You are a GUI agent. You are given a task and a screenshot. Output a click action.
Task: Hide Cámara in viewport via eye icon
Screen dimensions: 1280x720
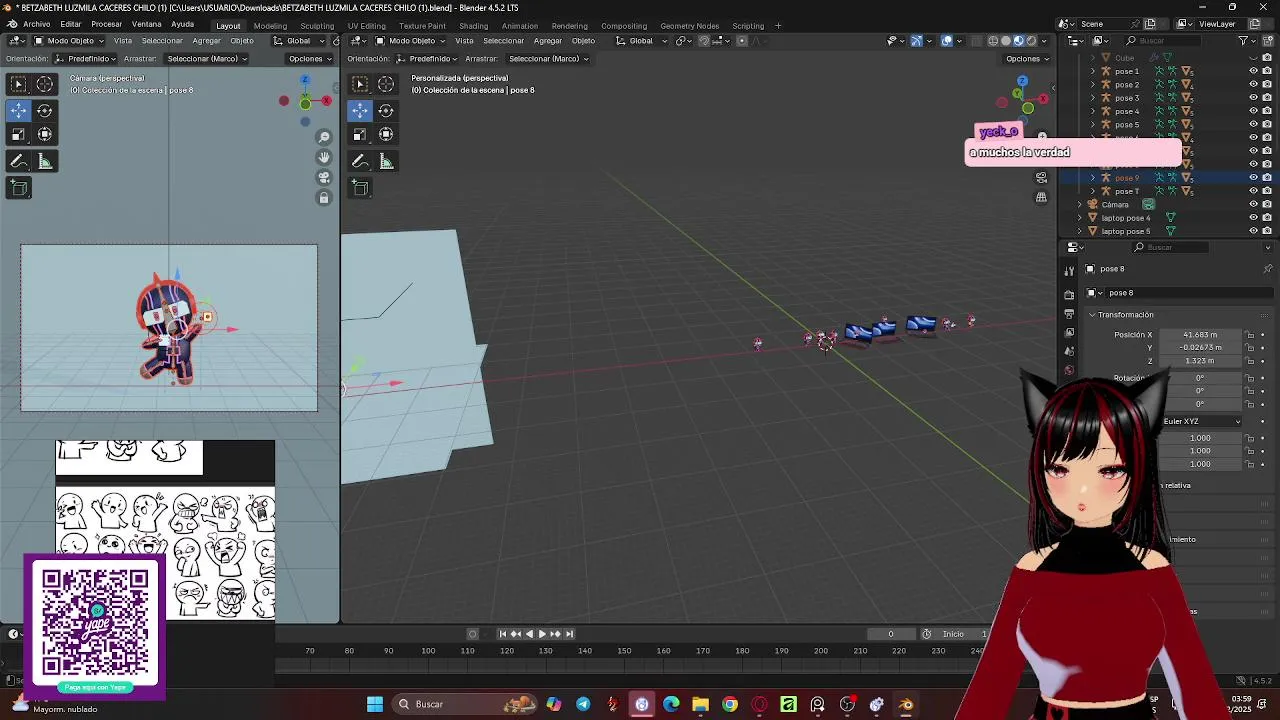[x=1253, y=204]
